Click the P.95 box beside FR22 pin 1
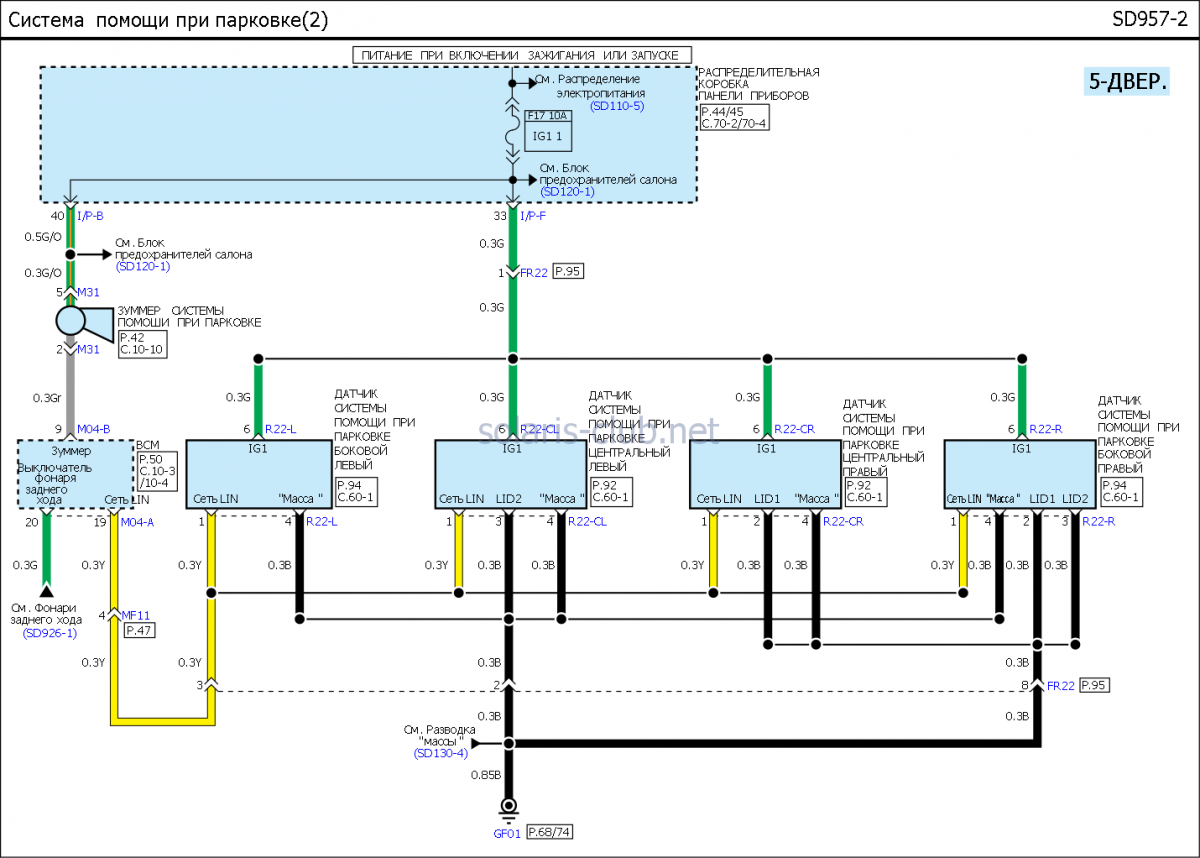Screen dimensions: 1200x858 [567, 272]
